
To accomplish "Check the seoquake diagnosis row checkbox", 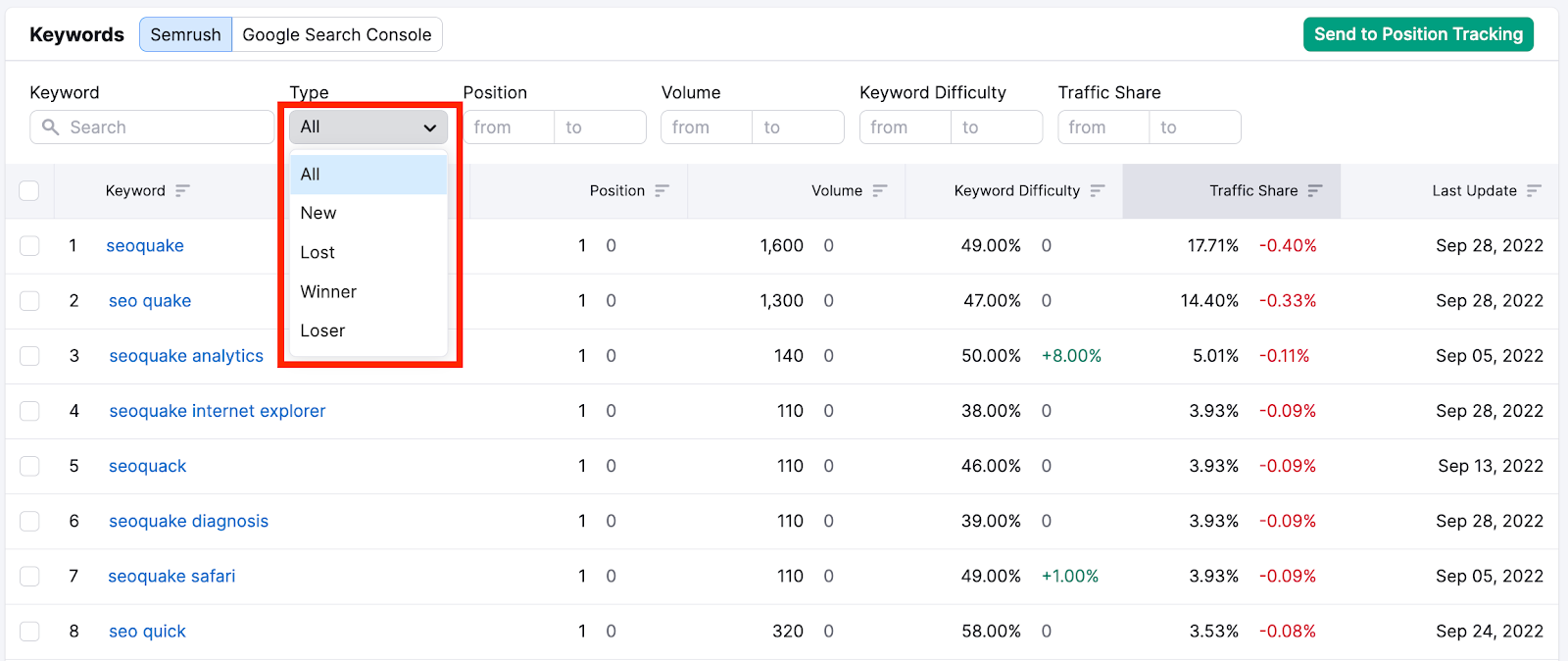I will (29, 521).
